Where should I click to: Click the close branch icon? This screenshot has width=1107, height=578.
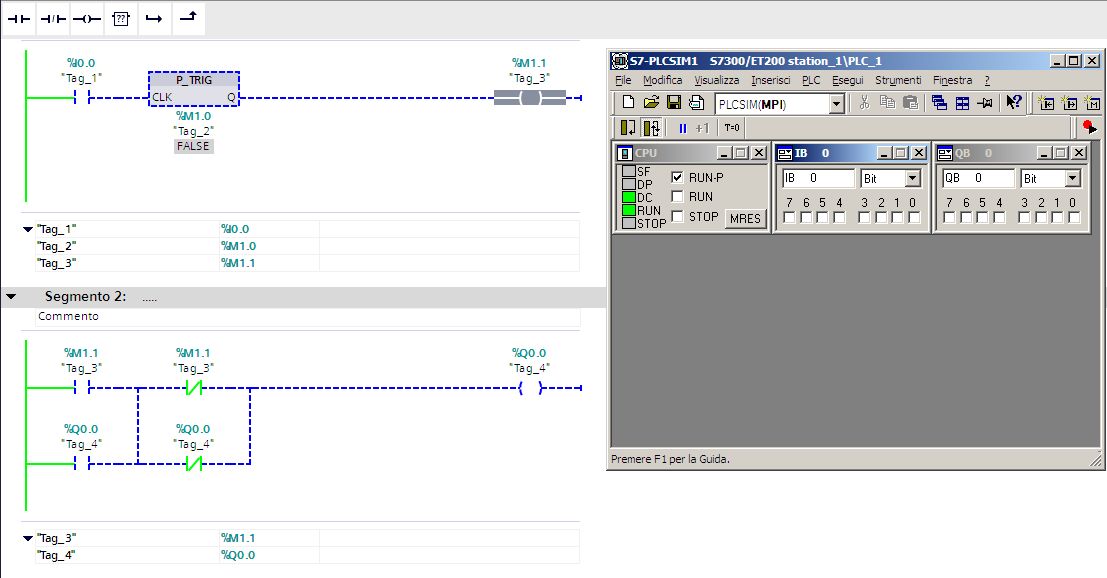pyautogui.click(x=187, y=18)
